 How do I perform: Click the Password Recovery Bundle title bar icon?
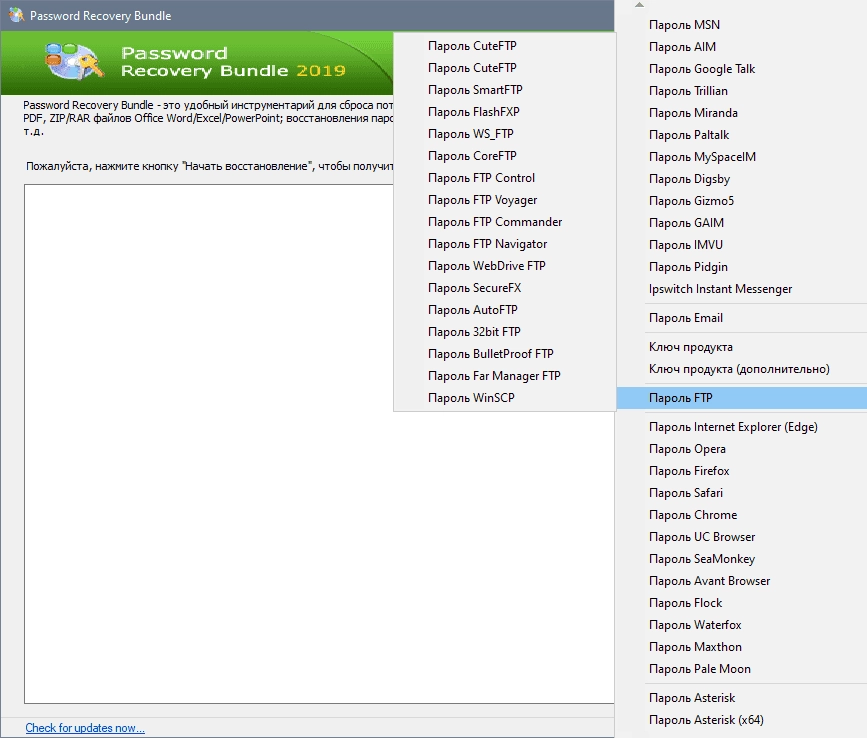coord(16,15)
